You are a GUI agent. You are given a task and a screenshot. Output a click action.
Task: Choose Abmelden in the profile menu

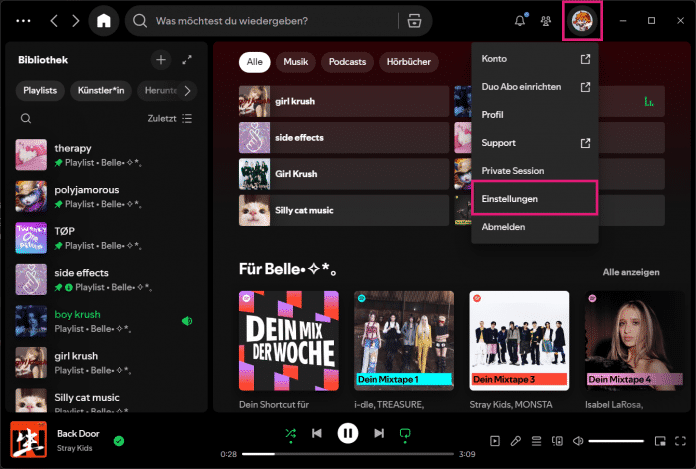coord(503,227)
